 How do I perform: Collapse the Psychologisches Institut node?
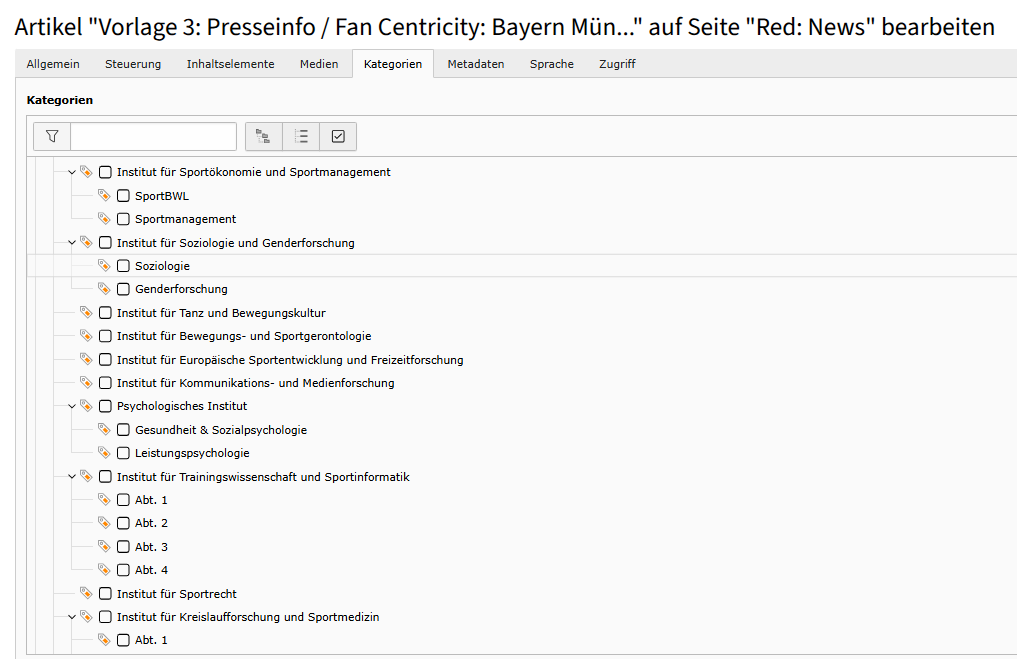tap(71, 406)
